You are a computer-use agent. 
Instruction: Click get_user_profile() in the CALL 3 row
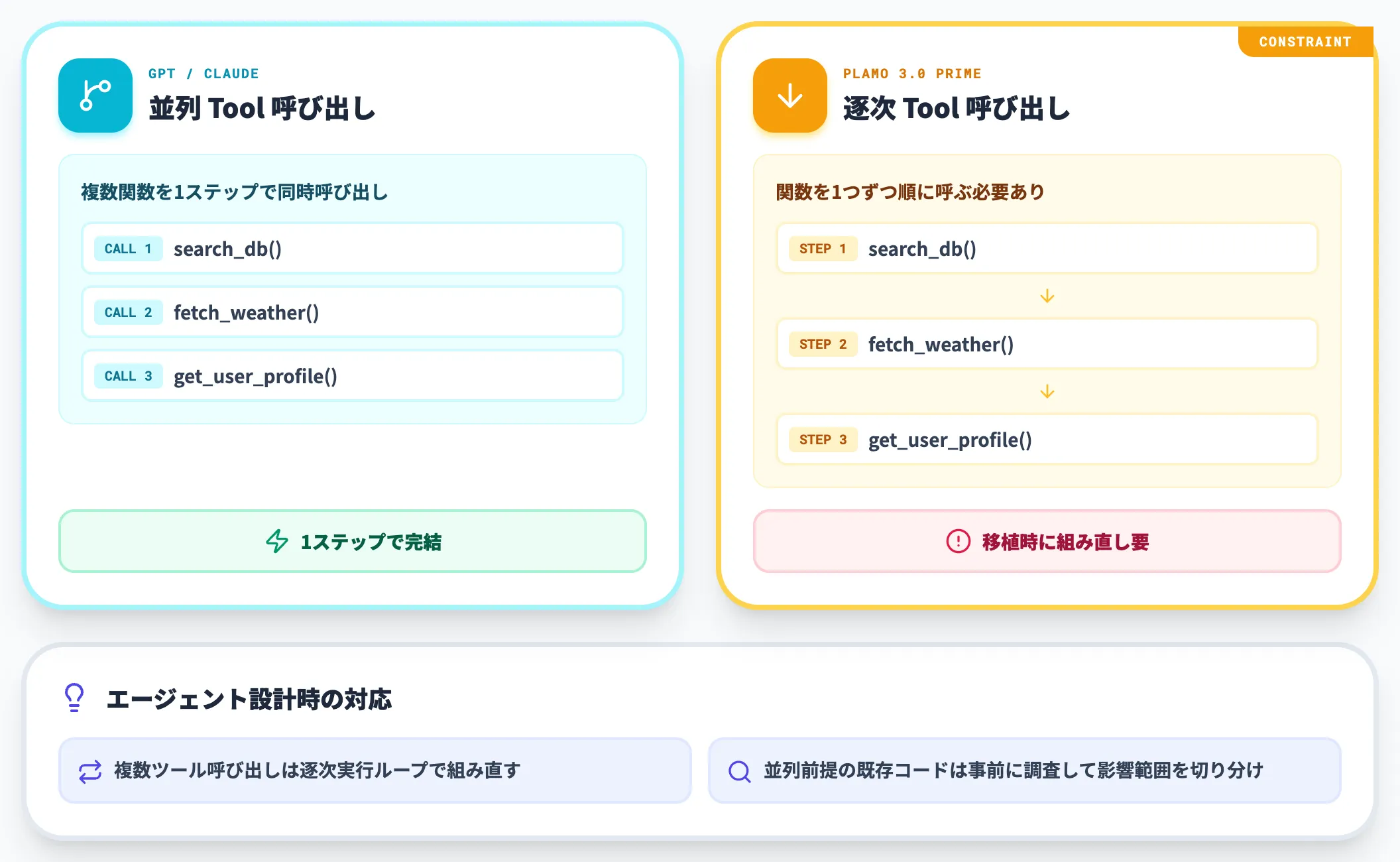(x=256, y=377)
